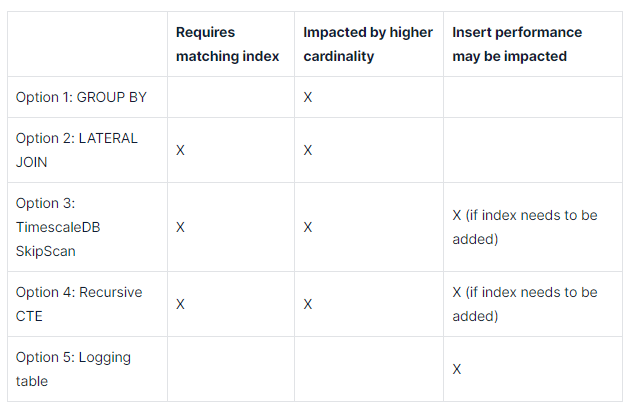Click Recursive CTE's higher cardinality X mark
This screenshot has height=413, width=638.
click(x=308, y=304)
